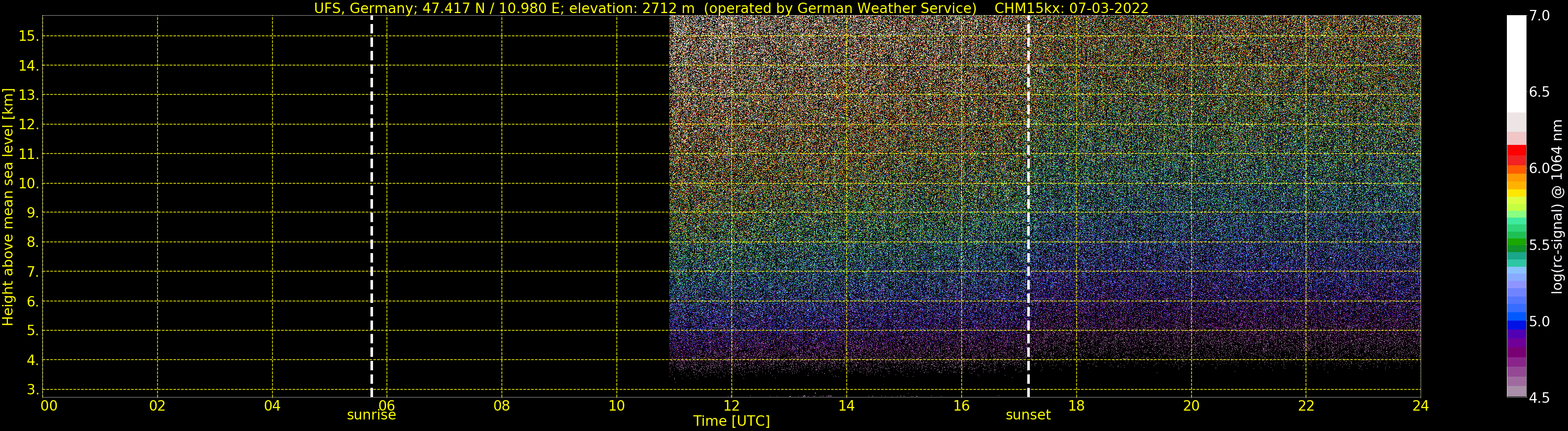
Task: Select the '20' time axis tick label
Action: pyautogui.click(x=1191, y=405)
